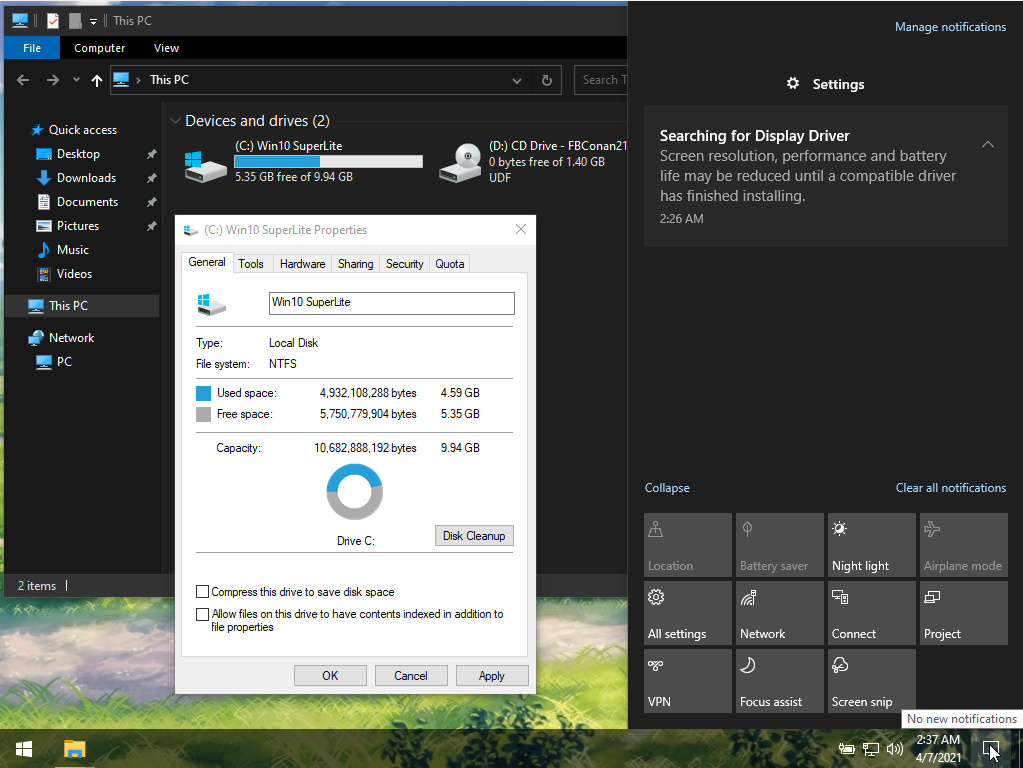This screenshot has width=1023, height=768.
Task: Click the Search This PC box
Action: 601,80
